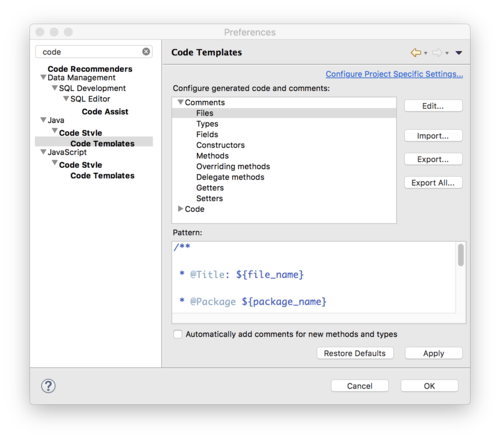Screen dimensions: 500x440
Task: Select Code Templates under Java
Action: pyautogui.click(x=102, y=143)
